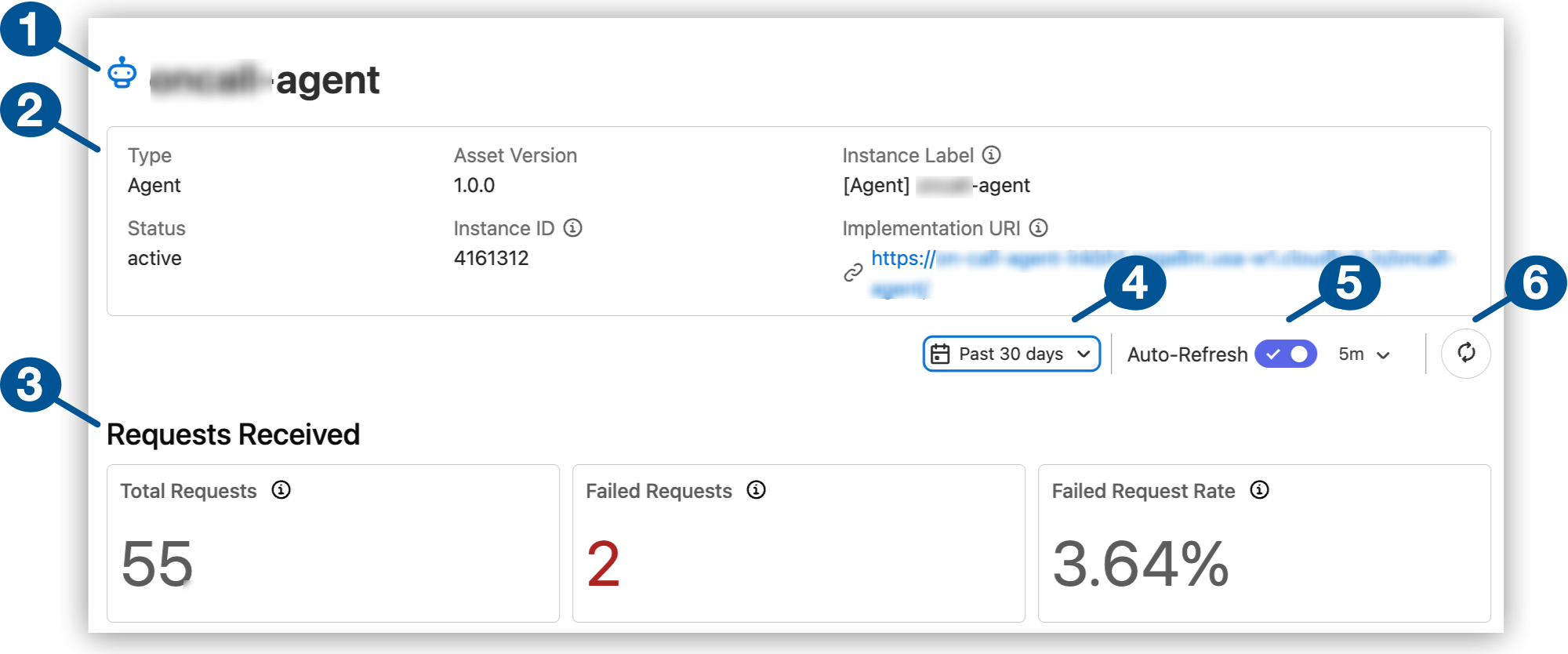Image resolution: width=1568 pixels, height=654 pixels.
Task: Click the info icon beside Failed Request Rate
Action: pyautogui.click(x=1260, y=490)
